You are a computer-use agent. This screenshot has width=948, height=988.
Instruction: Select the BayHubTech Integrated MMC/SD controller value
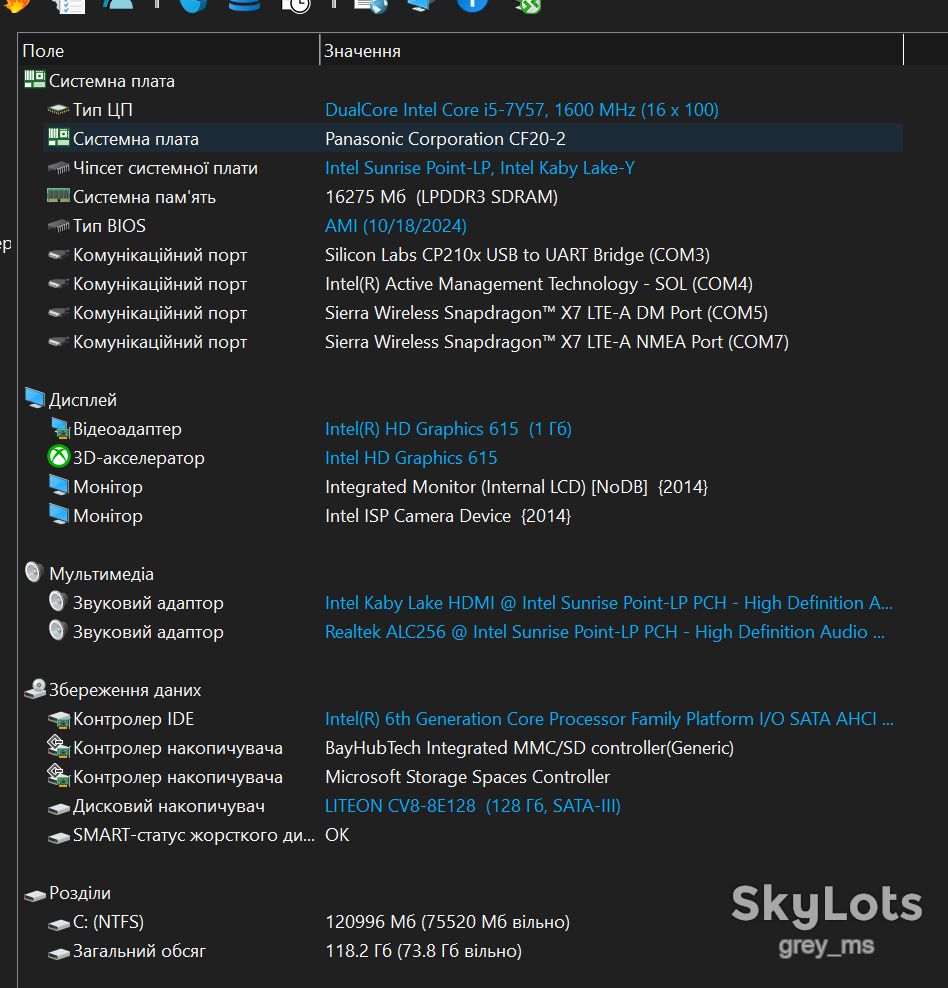529,747
